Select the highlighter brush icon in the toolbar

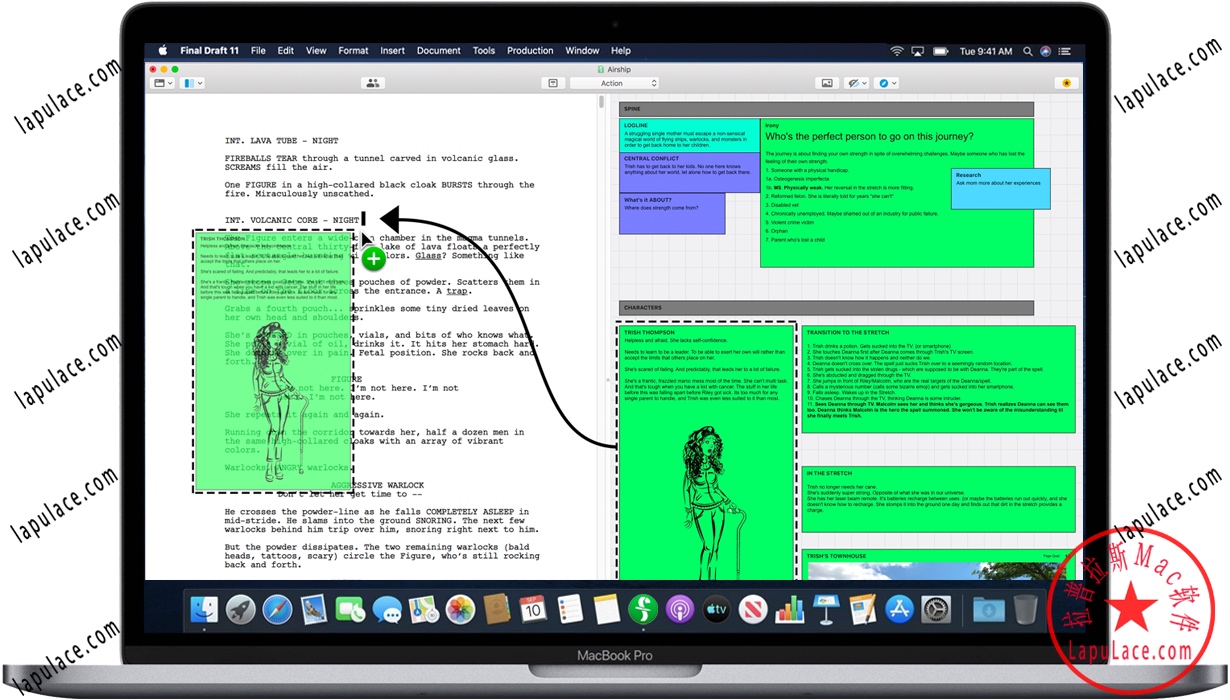click(x=852, y=82)
